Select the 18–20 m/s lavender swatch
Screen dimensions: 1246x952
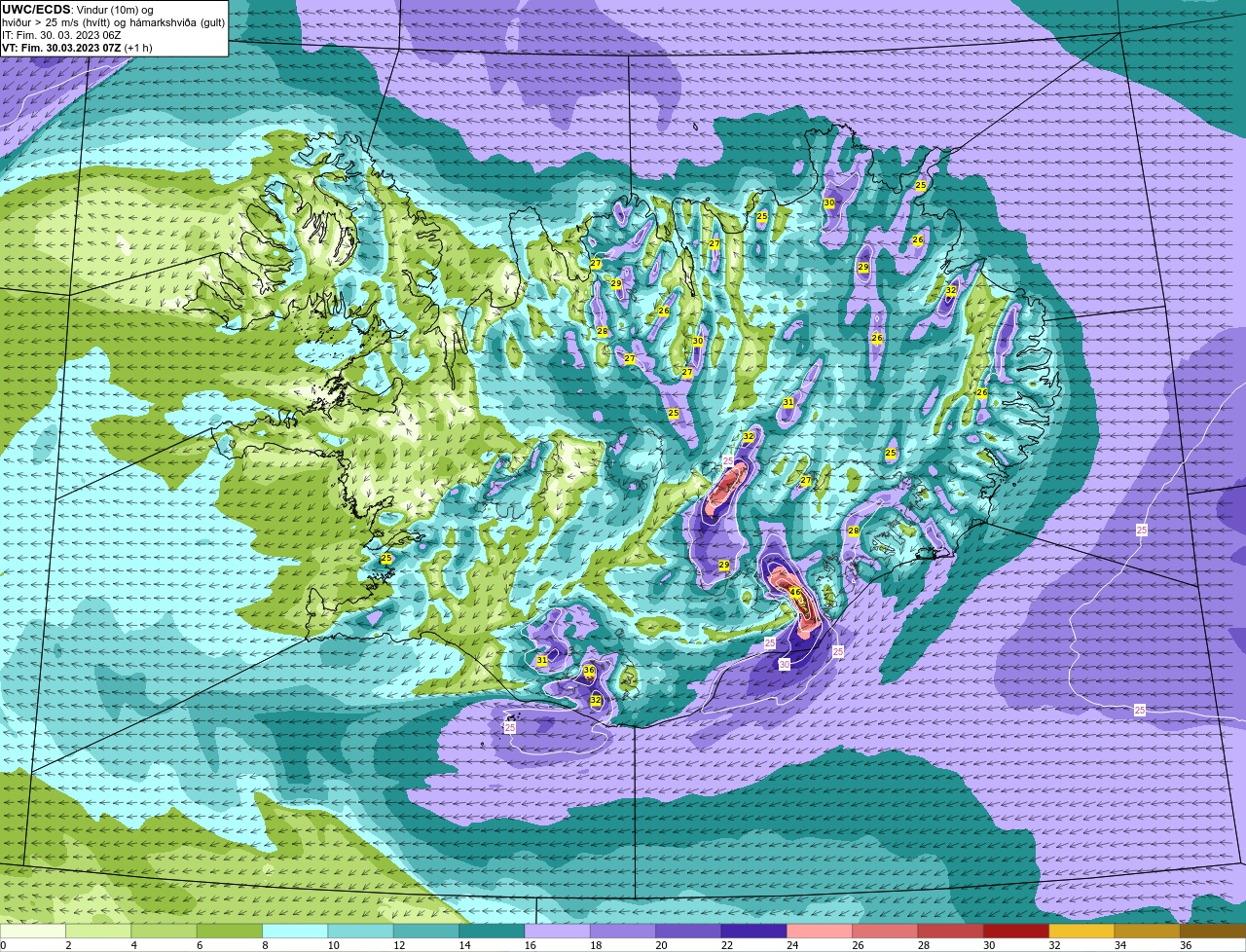click(623, 931)
